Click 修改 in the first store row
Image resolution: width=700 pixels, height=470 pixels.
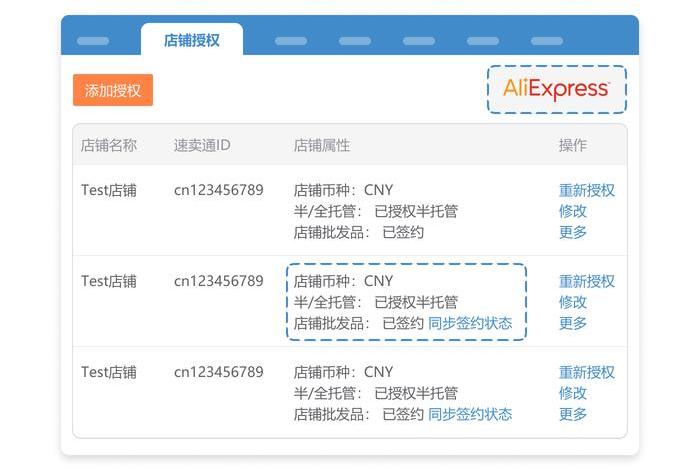click(x=573, y=212)
